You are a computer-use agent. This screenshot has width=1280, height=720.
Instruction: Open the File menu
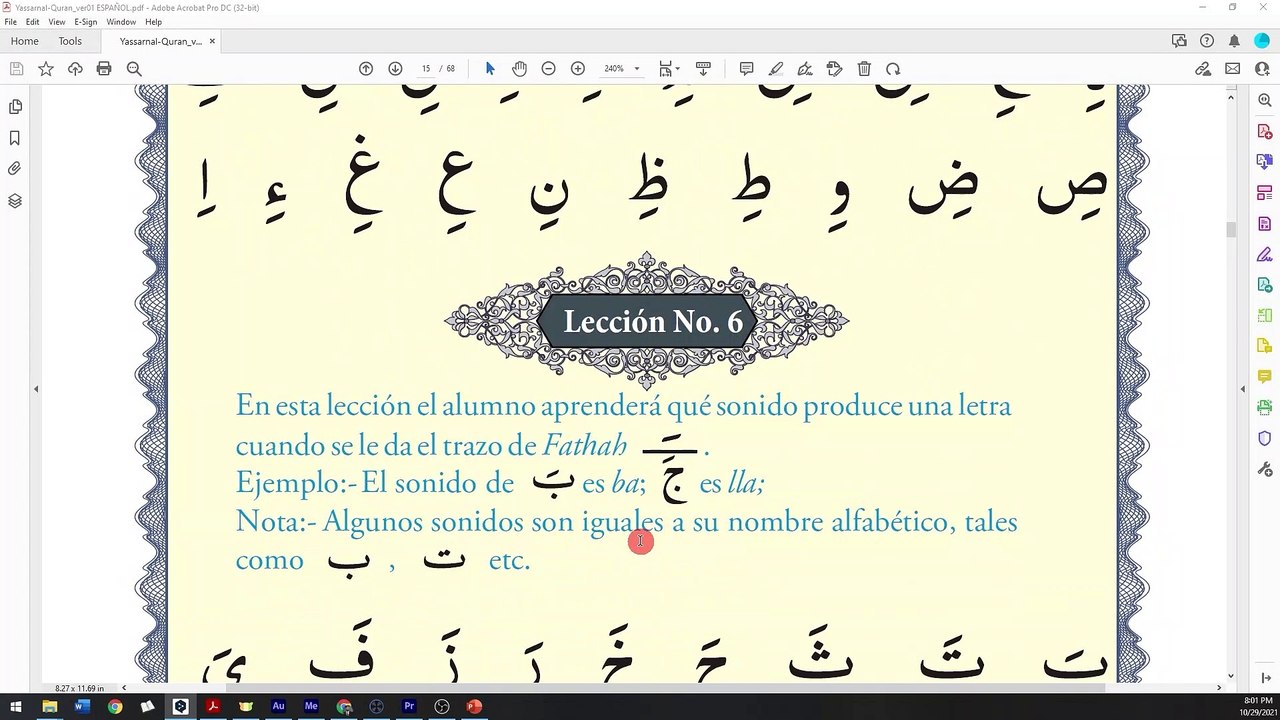click(x=10, y=22)
